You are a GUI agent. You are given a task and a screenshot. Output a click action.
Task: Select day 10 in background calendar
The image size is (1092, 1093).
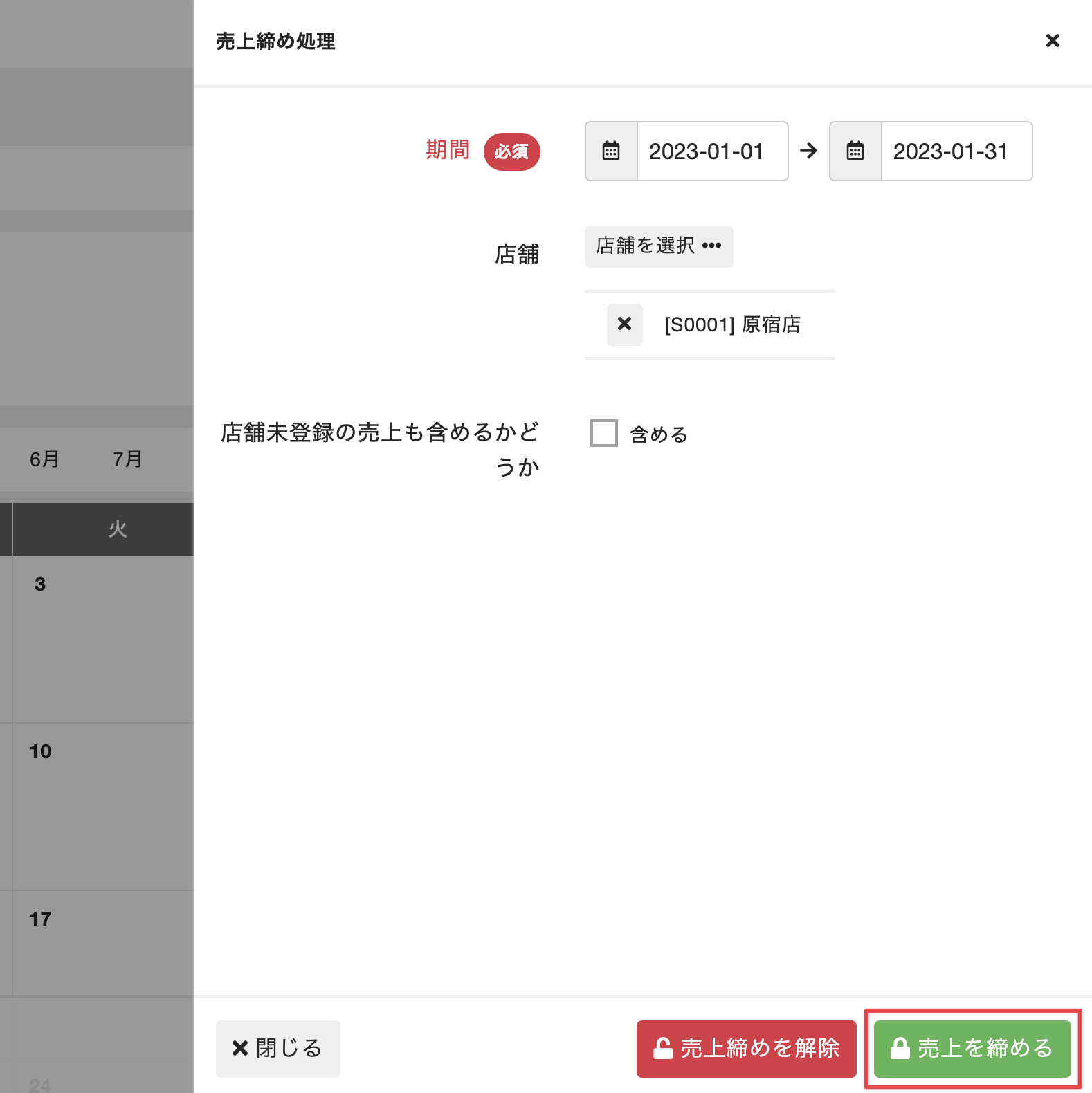tap(40, 752)
